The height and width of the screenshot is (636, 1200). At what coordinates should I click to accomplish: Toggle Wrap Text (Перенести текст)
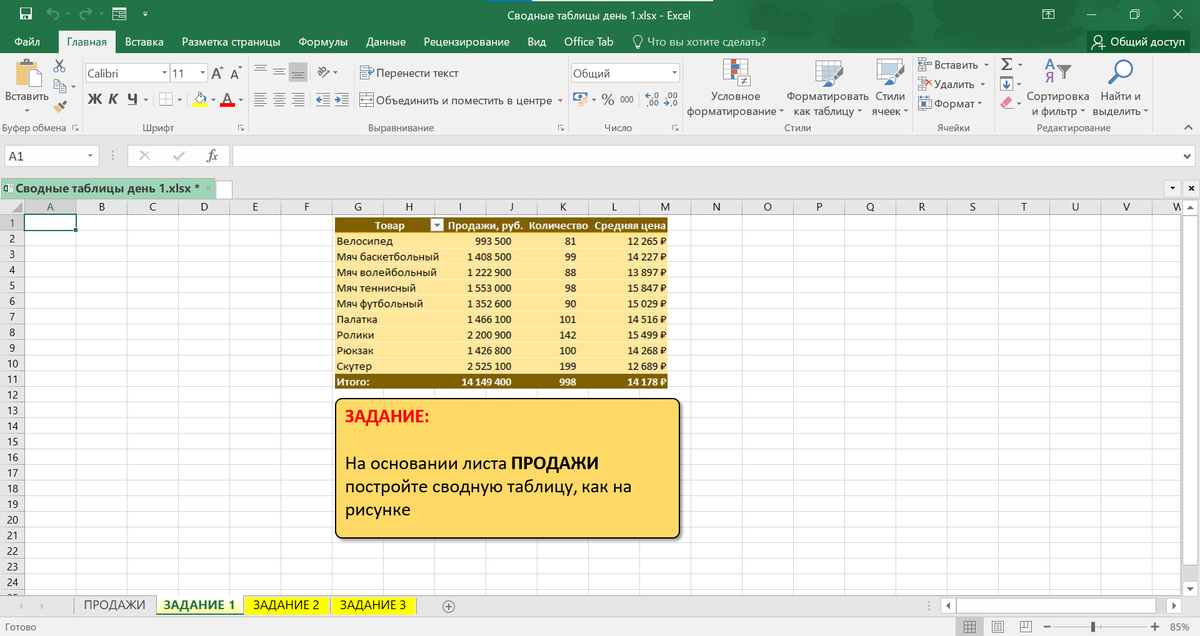coord(409,73)
